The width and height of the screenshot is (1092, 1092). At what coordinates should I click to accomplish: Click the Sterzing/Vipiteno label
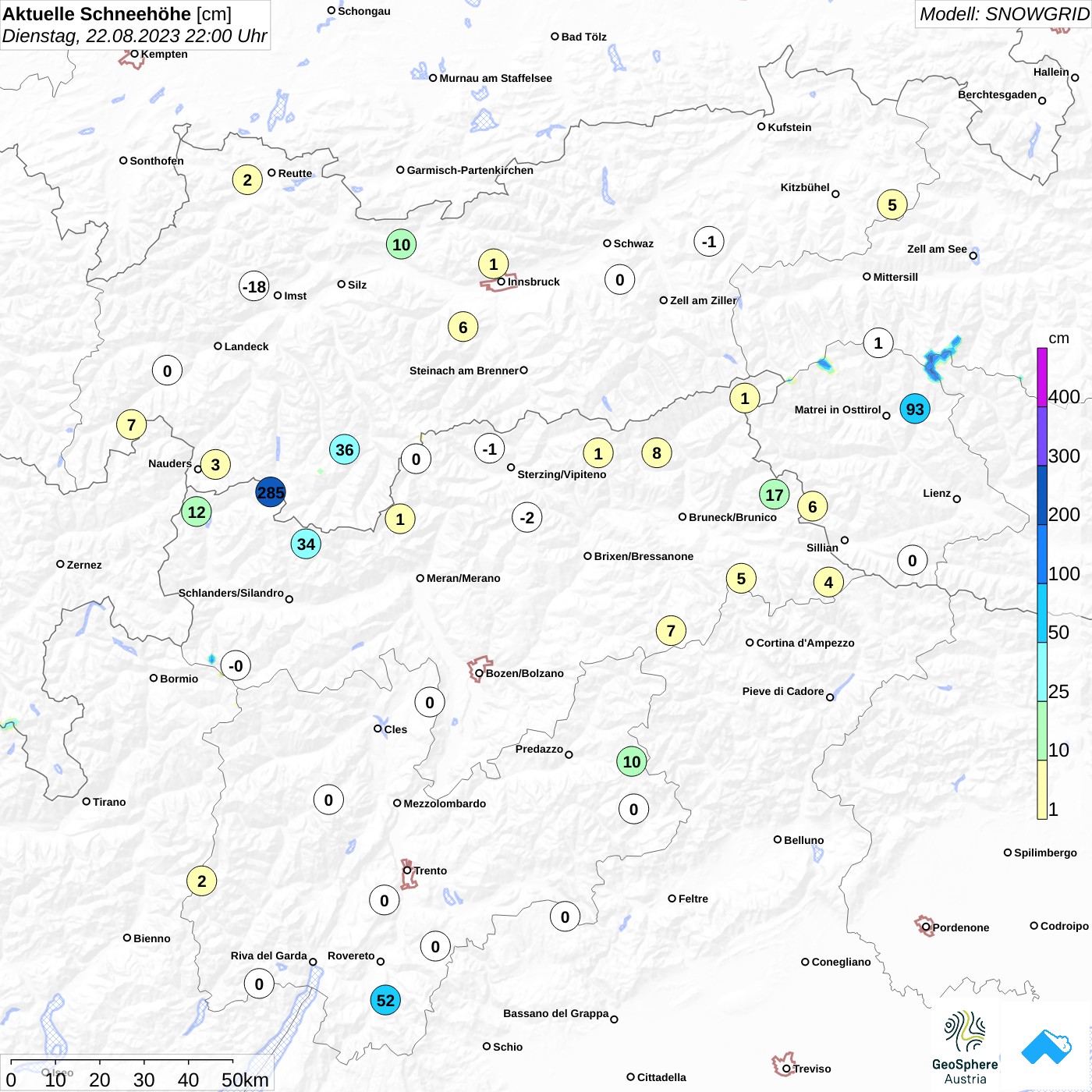coord(562,474)
